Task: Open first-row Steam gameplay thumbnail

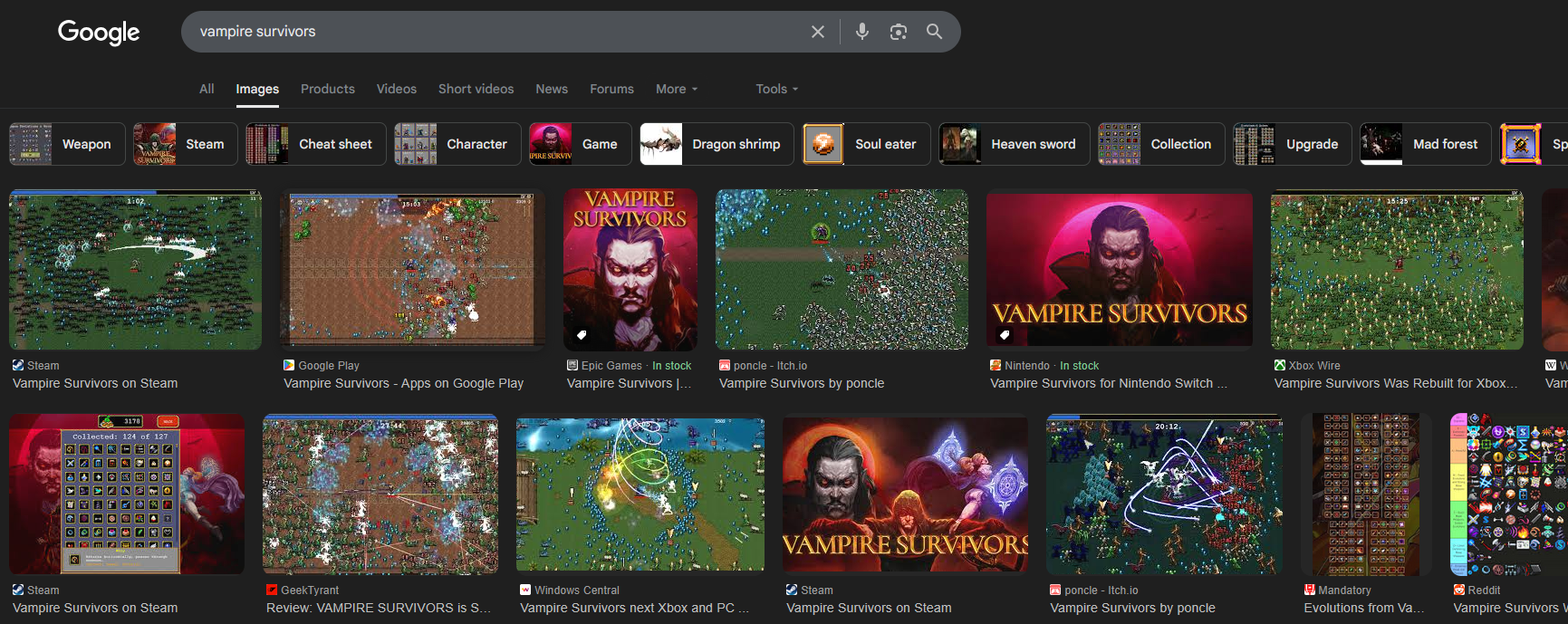Action: click(135, 270)
